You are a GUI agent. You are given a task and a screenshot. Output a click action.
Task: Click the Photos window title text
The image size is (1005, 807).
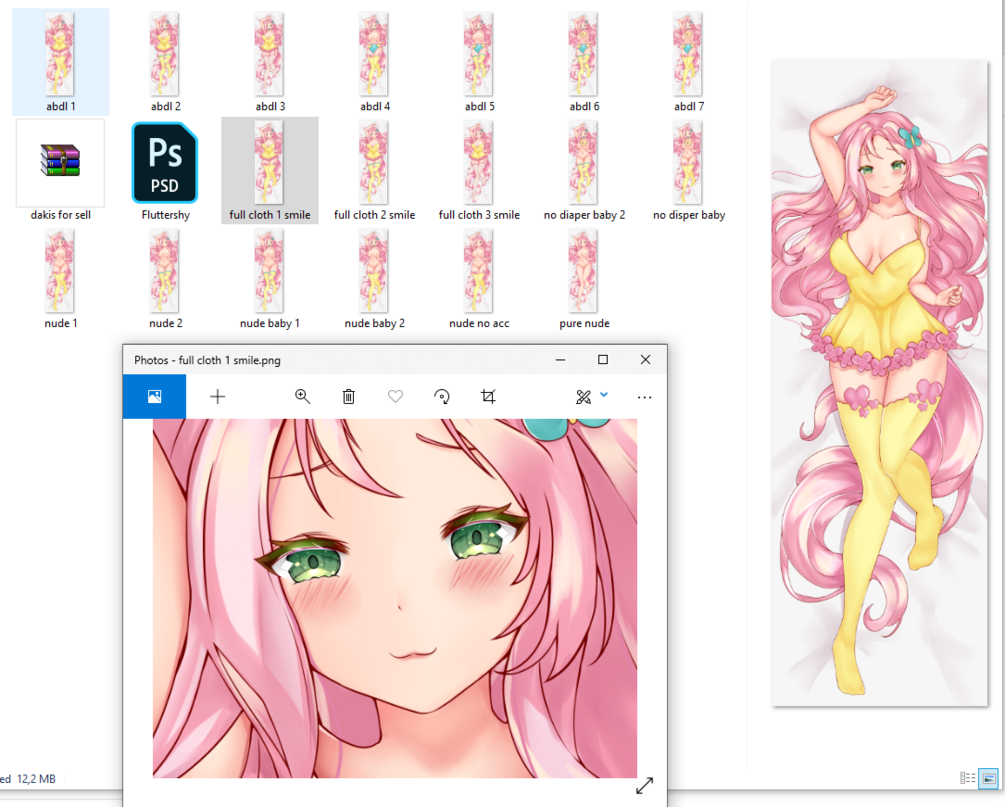[207, 360]
